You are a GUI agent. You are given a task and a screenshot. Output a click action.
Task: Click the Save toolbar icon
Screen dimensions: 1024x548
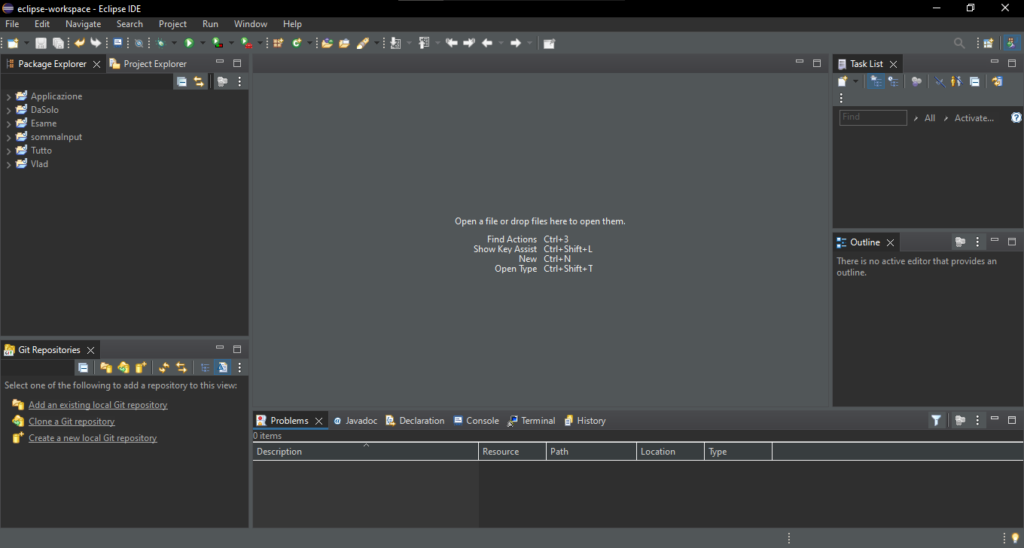click(40, 43)
